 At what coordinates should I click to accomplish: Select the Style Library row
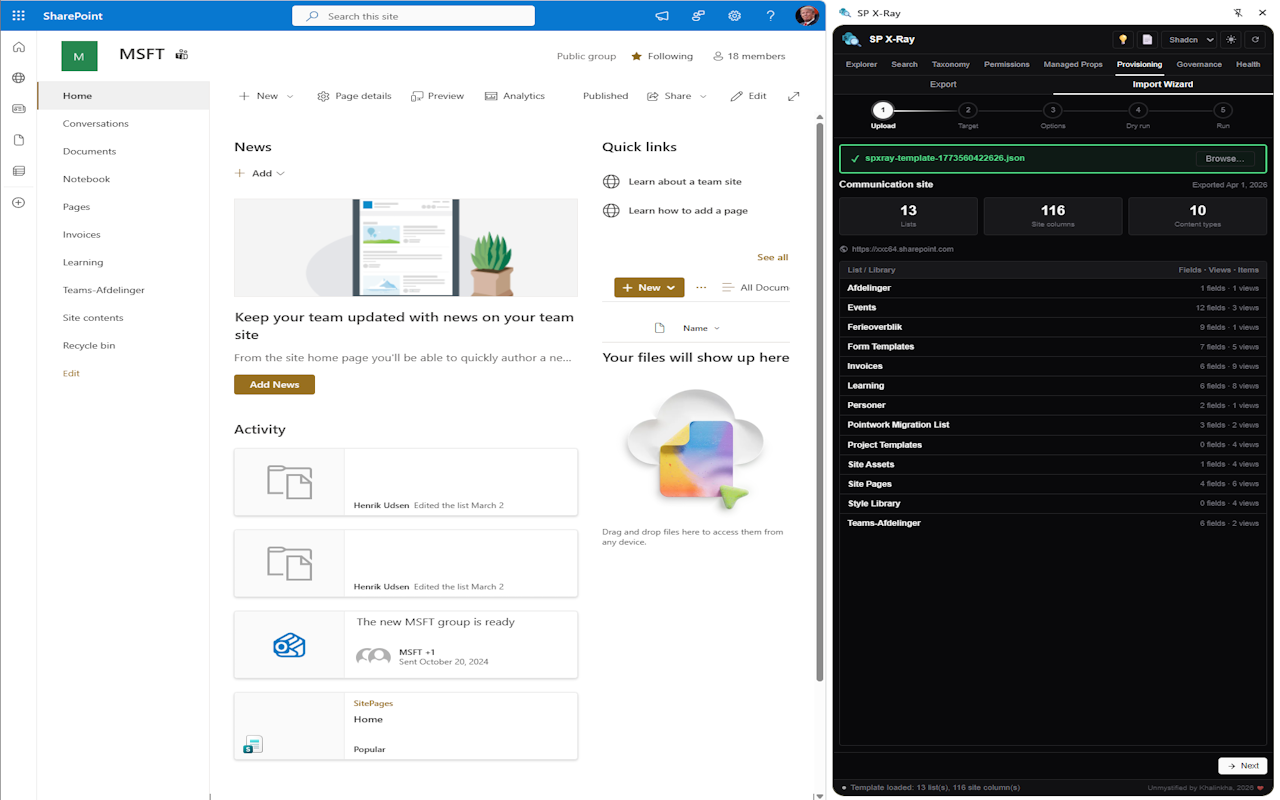(x=1053, y=504)
